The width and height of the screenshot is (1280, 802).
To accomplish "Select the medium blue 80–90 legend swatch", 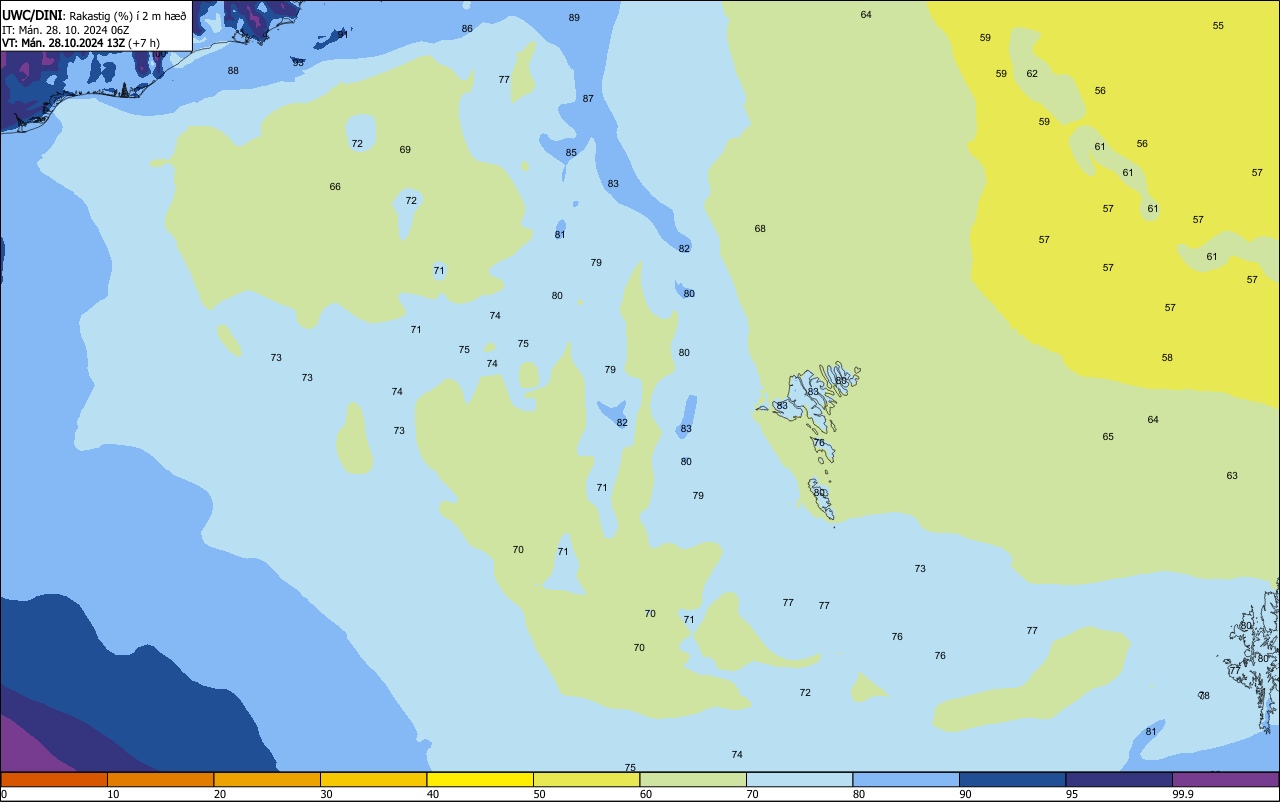I will click(906, 779).
